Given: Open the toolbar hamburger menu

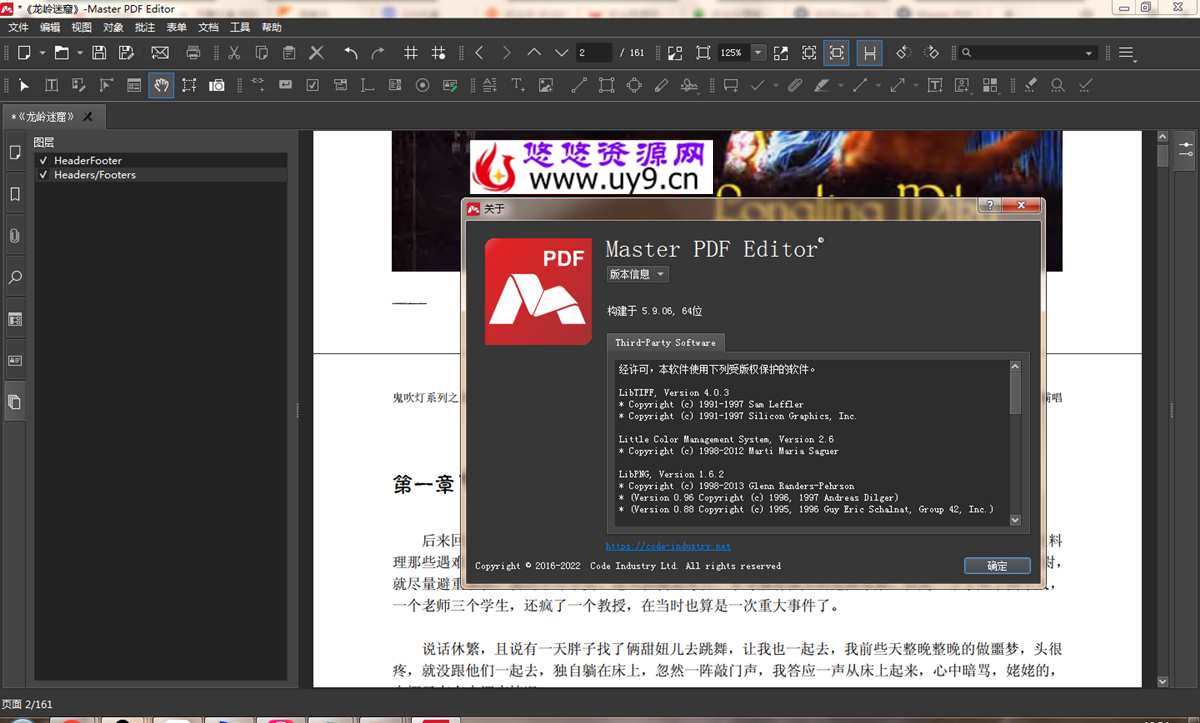Looking at the screenshot, I should 1127,53.
